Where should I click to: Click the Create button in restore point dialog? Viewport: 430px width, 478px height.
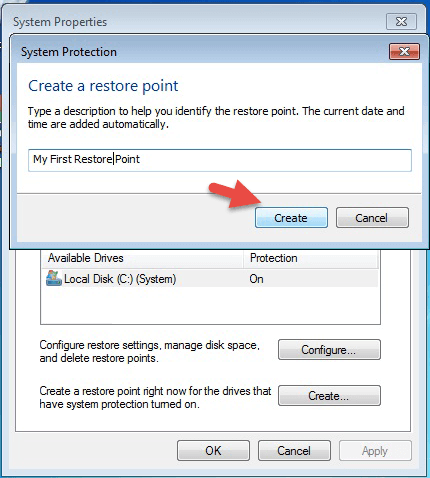pyautogui.click(x=291, y=218)
